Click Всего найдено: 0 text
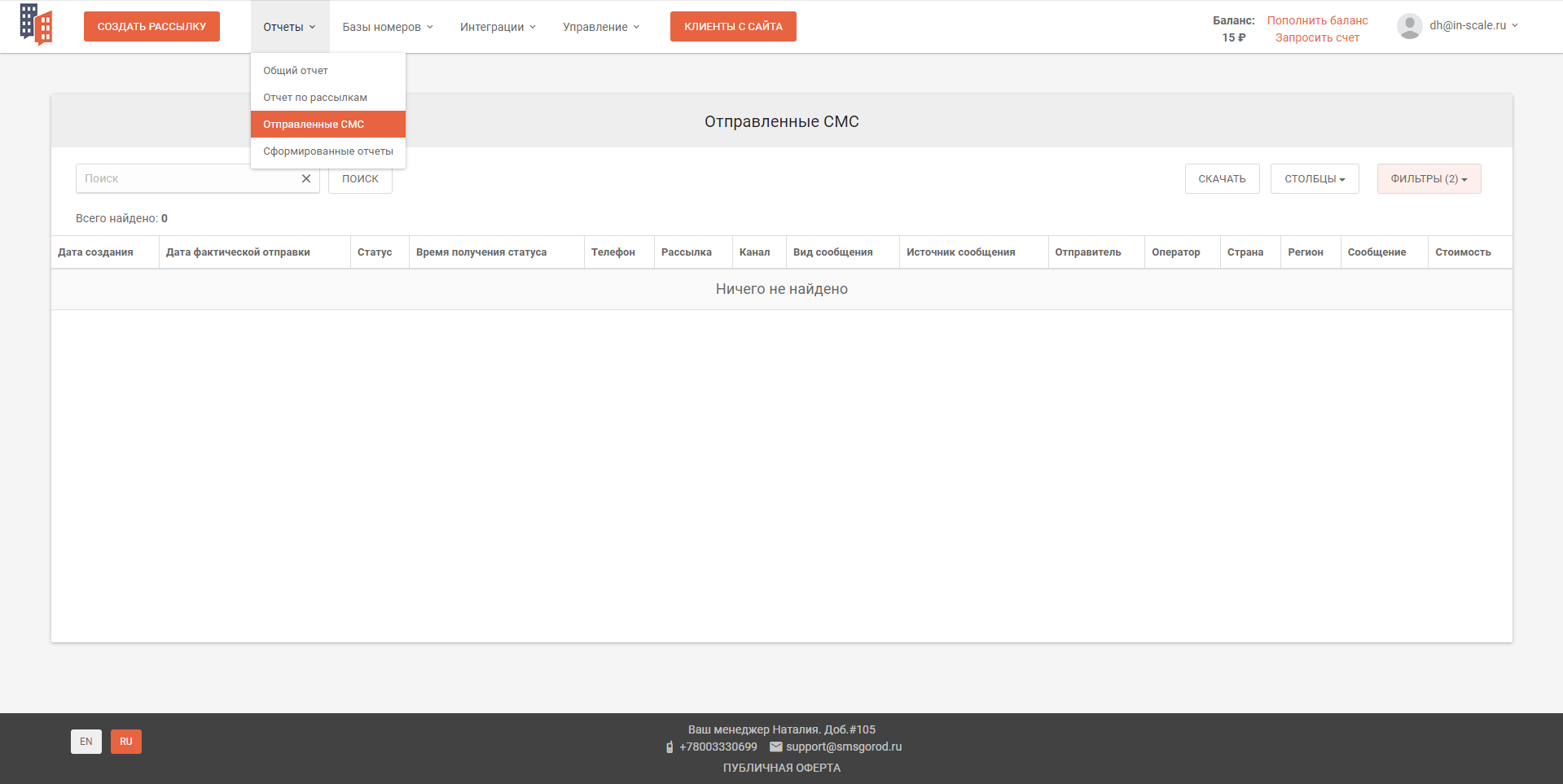 [x=121, y=218]
